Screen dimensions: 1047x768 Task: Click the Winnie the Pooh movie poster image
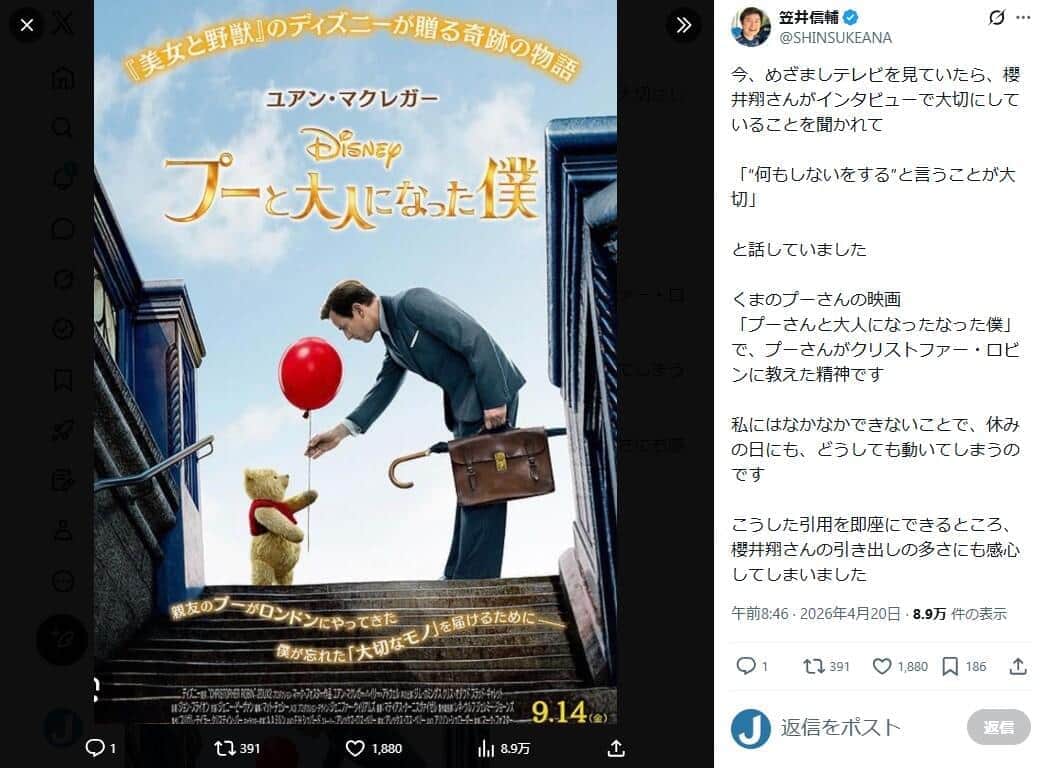click(355, 362)
